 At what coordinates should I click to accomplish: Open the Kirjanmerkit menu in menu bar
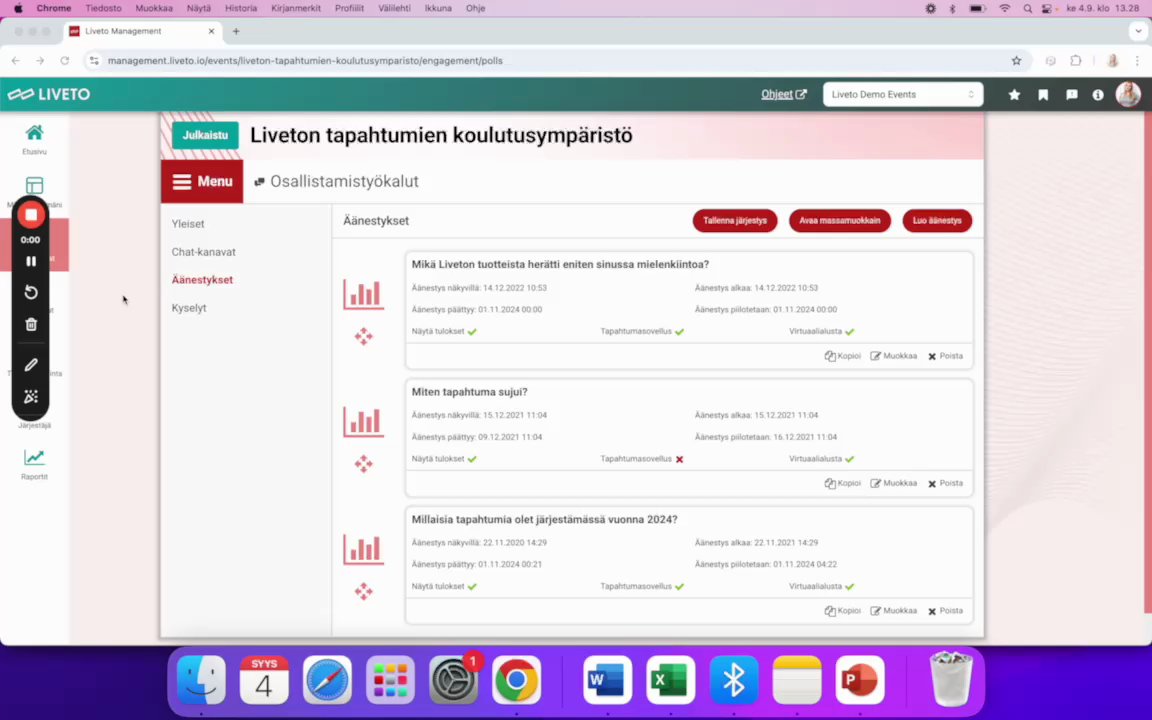[295, 8]
